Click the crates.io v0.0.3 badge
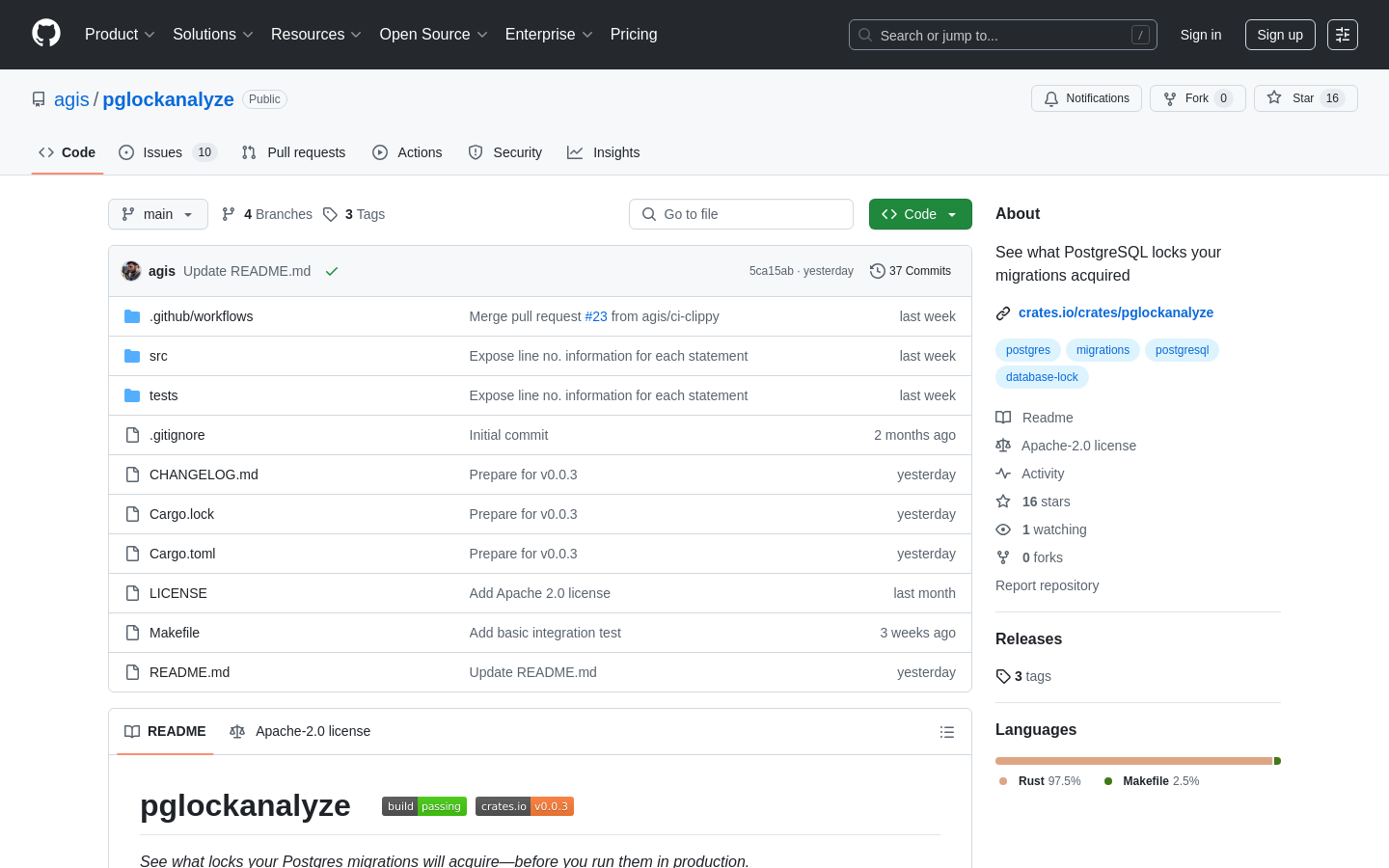 [525, 806]
